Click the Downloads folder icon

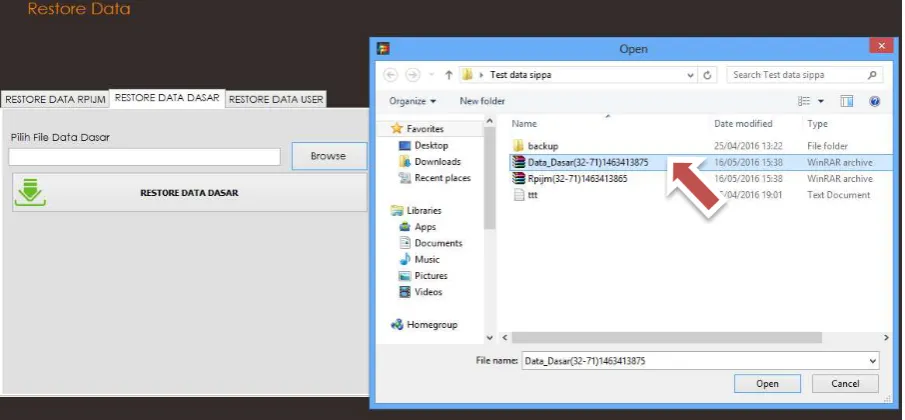(405, 162)
